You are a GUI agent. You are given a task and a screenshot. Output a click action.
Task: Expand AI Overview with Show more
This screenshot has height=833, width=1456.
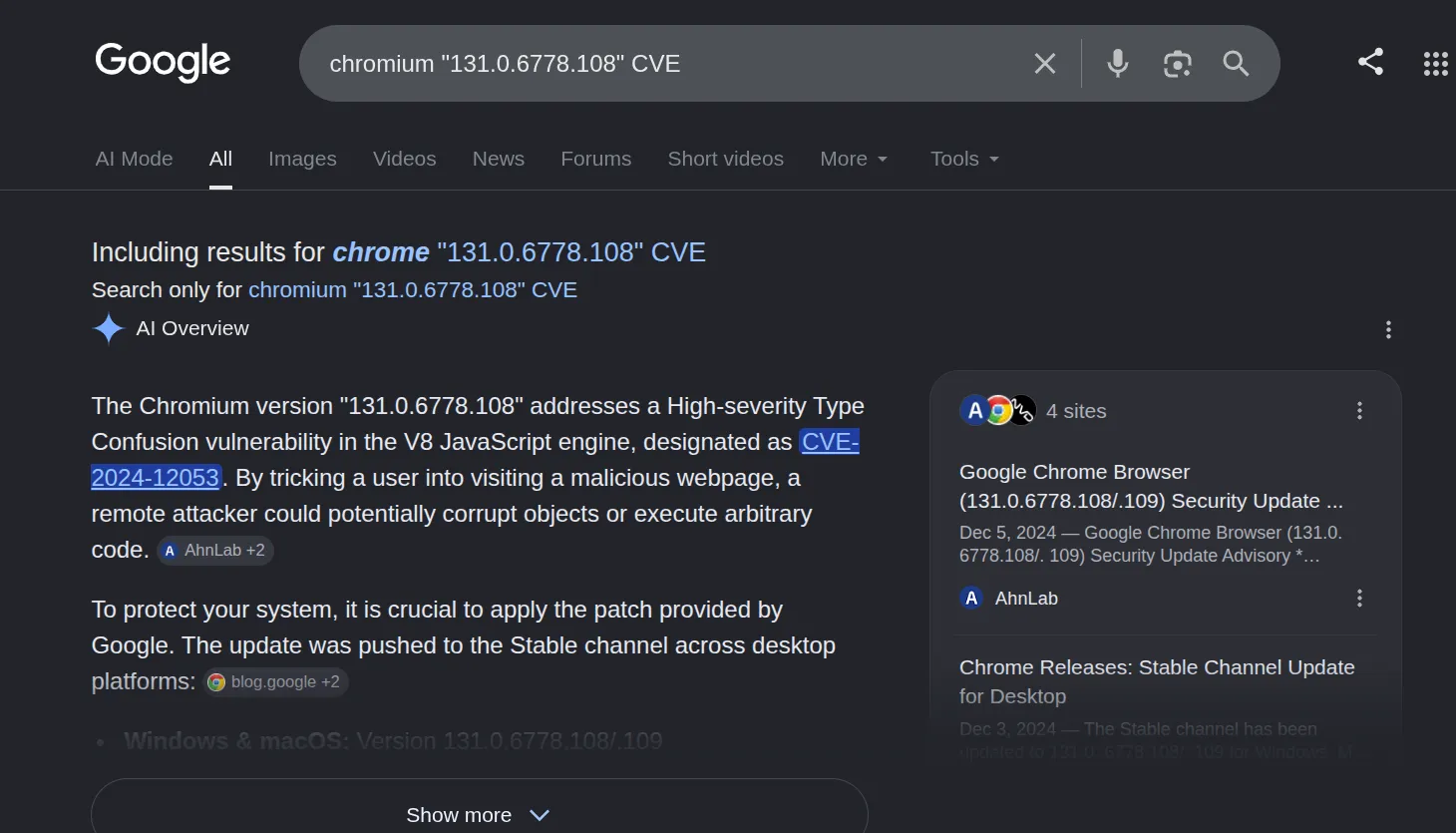[x=479, y=815]
